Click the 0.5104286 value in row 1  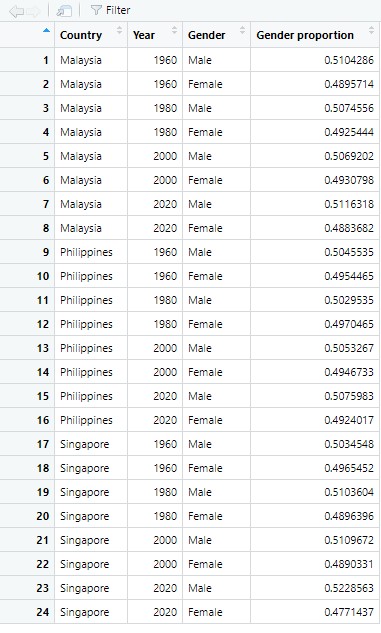coord(349,60)
